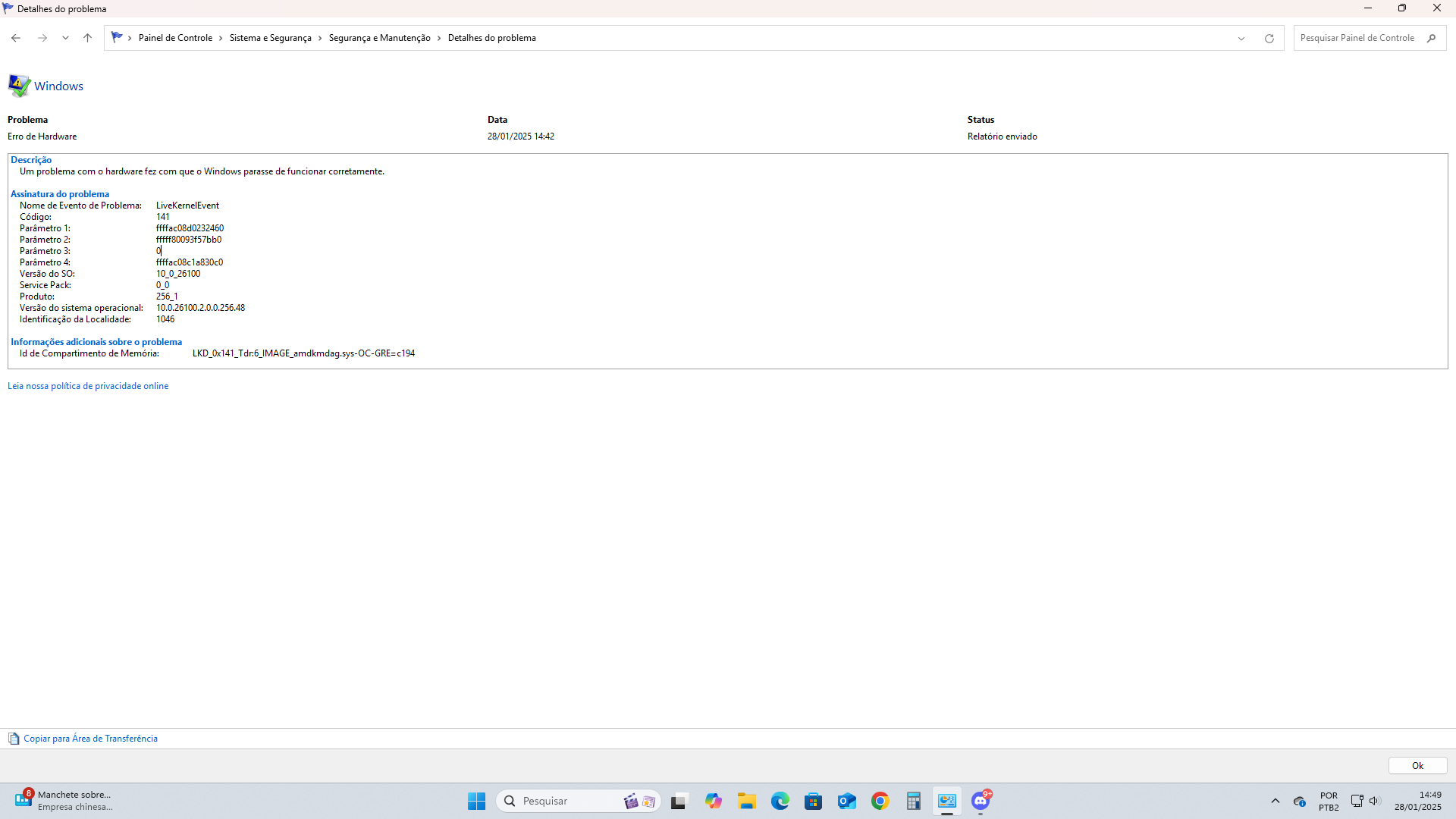Screen dimensions: 1456x819
Task: Click the taskbar Pesquisar search box
Action: coord(578,801)
